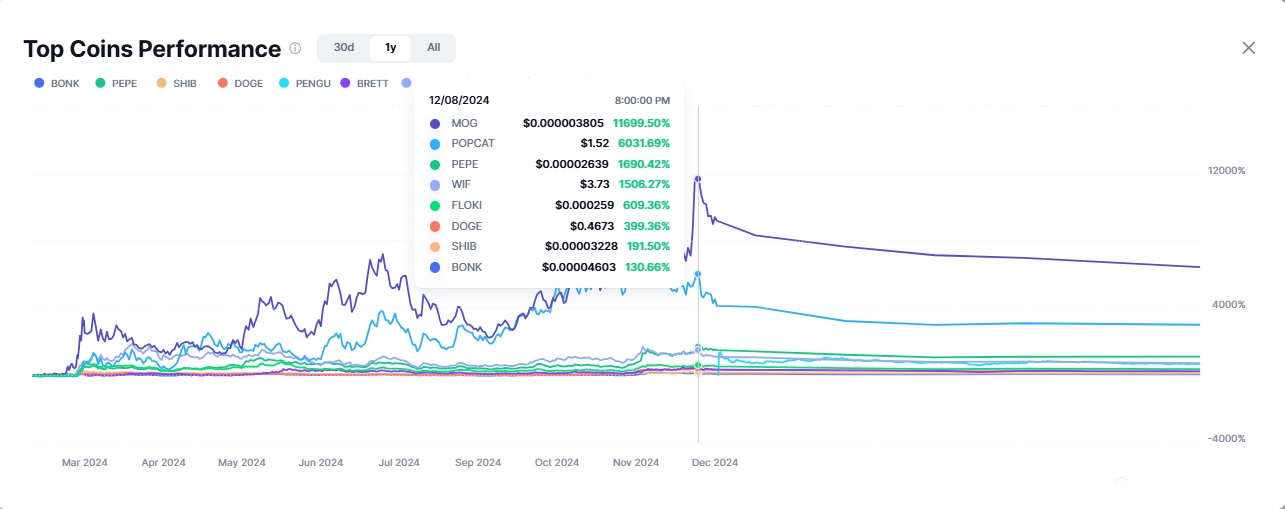The image size is (1285, 509).
Task: Toggle the PENGU legend entry
Action: (x=303, y=83)
